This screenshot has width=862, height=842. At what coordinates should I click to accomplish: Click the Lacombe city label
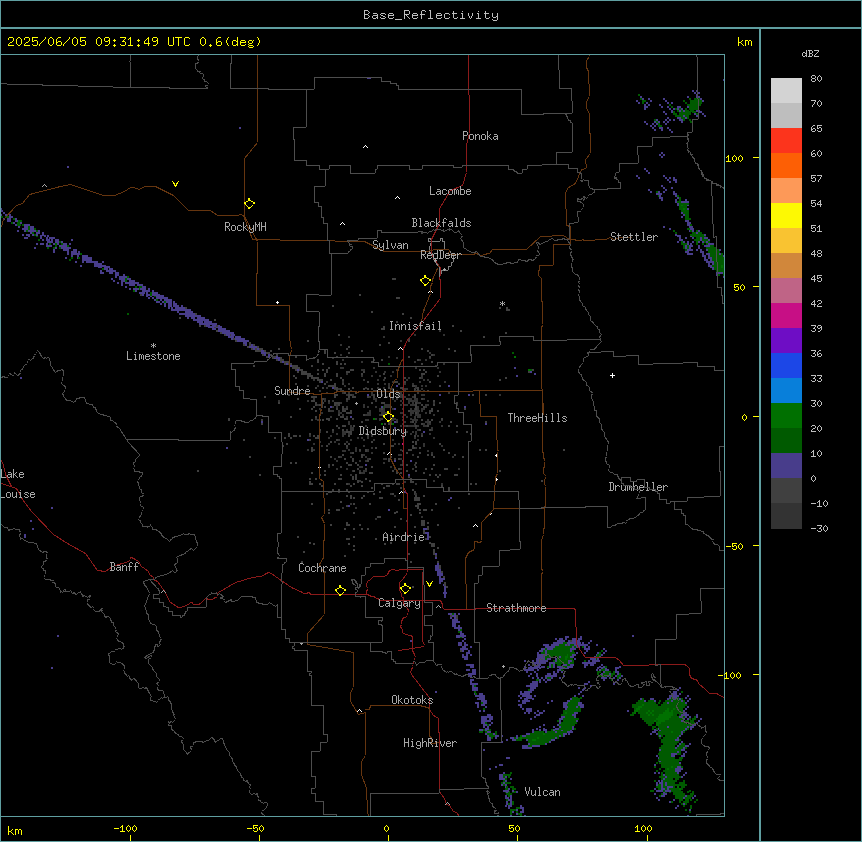(x=450, y=191)
